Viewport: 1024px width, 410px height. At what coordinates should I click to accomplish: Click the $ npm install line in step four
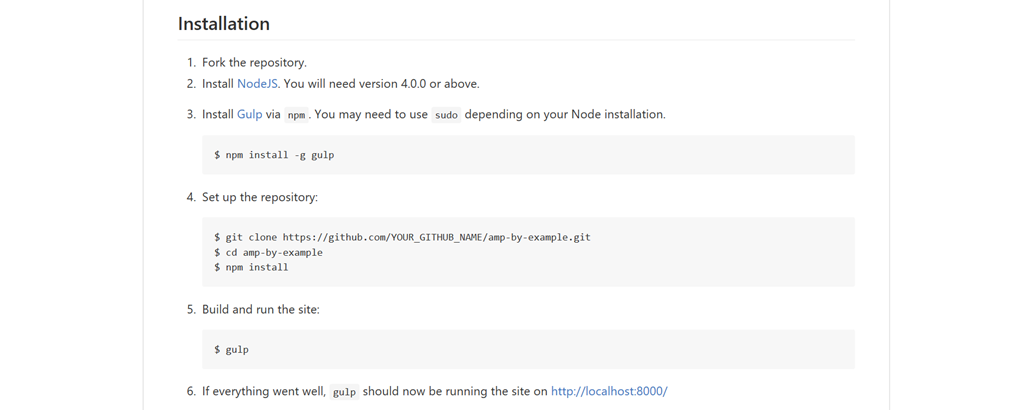[251, 267]
